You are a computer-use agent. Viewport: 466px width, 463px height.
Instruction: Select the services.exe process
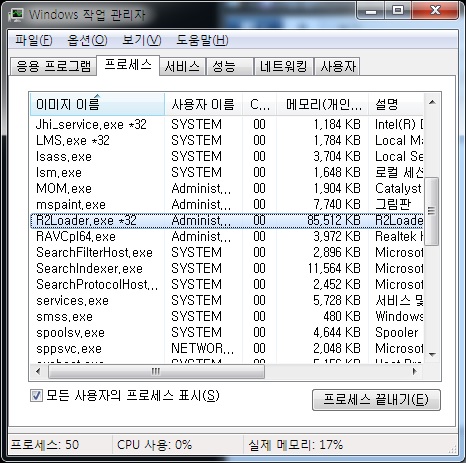tap(227, 300)
